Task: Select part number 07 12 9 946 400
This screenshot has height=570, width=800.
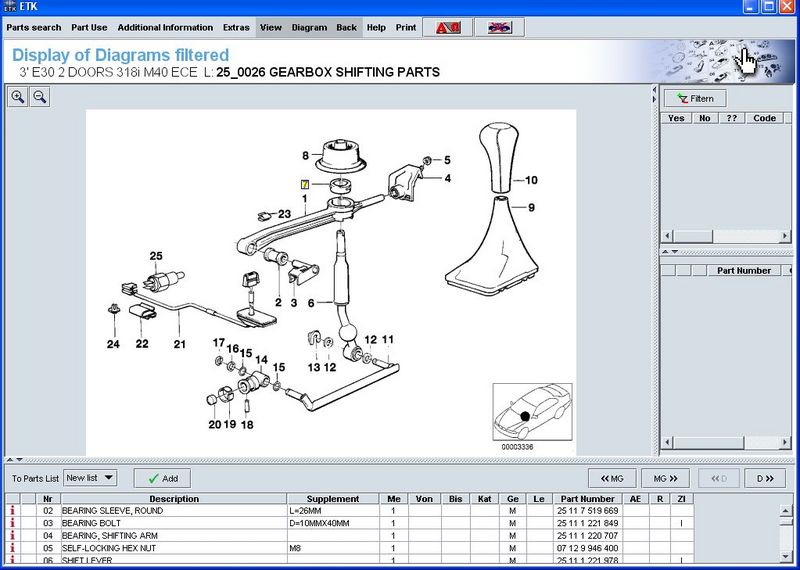Action: pos(587,548)
